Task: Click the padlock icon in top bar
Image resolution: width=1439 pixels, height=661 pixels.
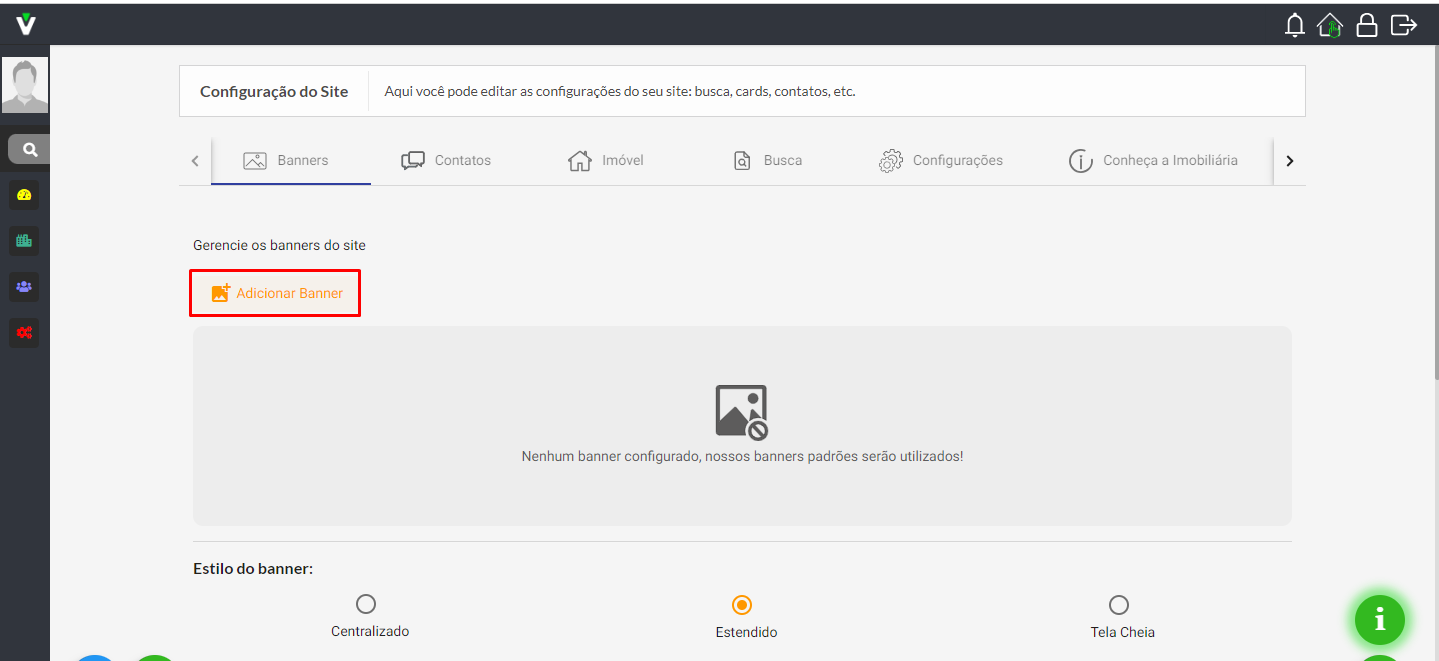Action: tap(1366, 25)
